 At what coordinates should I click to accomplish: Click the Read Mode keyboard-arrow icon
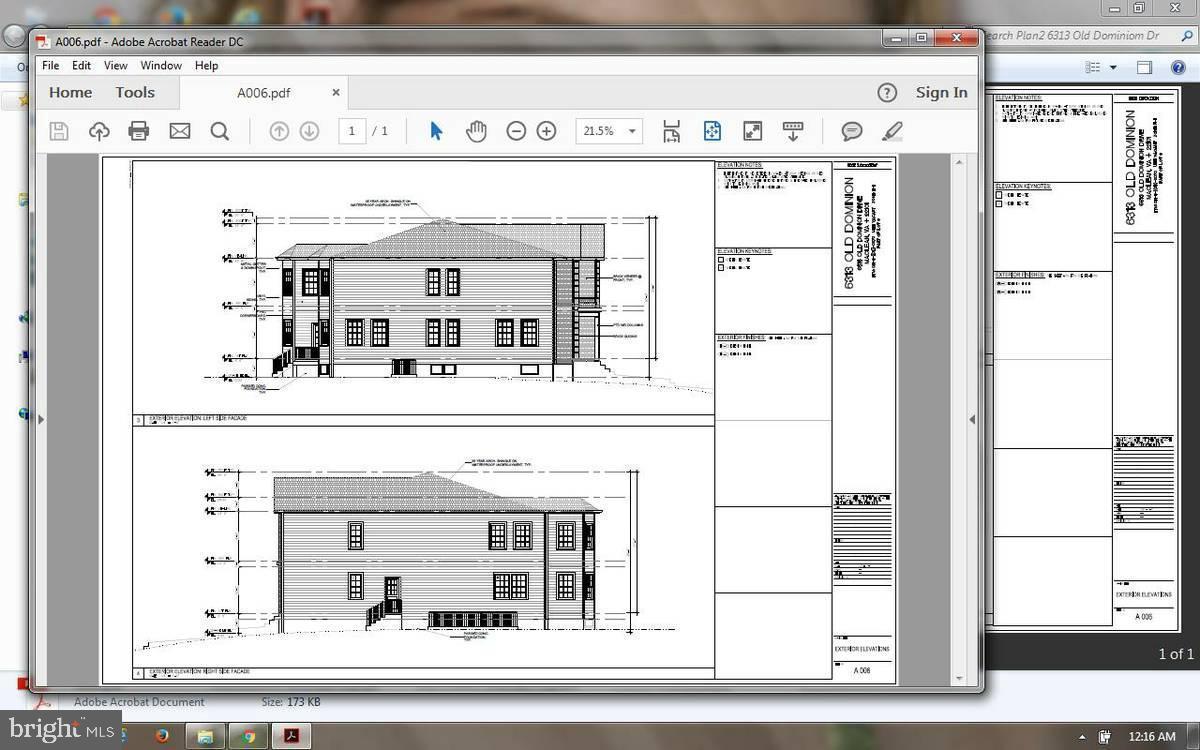pyautogui.click(x=793, y=131)
